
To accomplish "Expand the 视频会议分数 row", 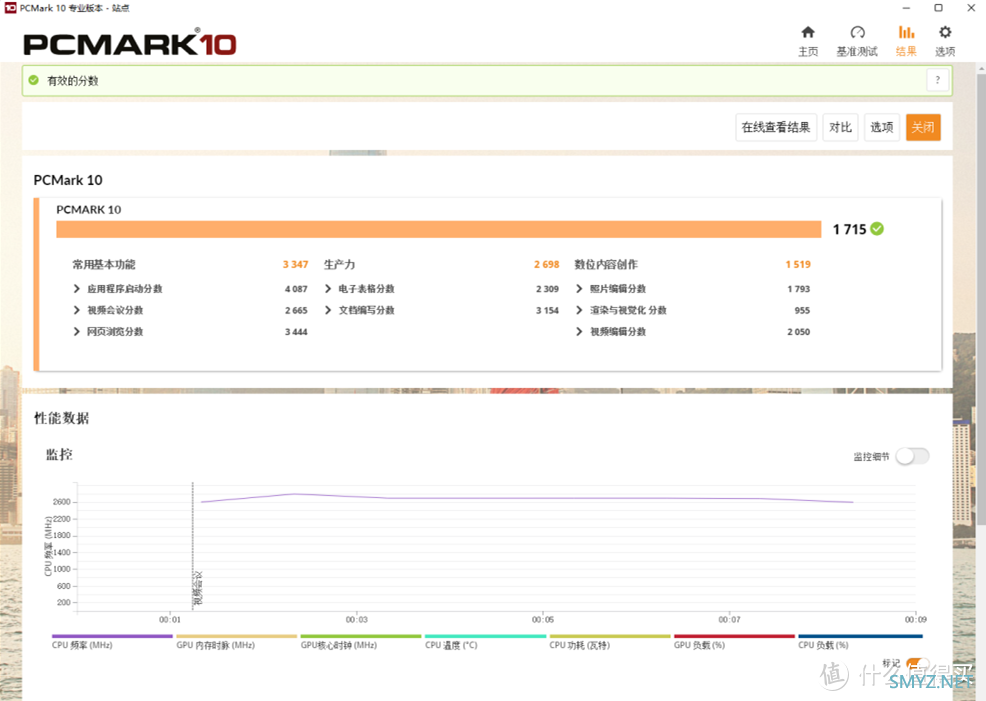I will [x=77, y=310].
